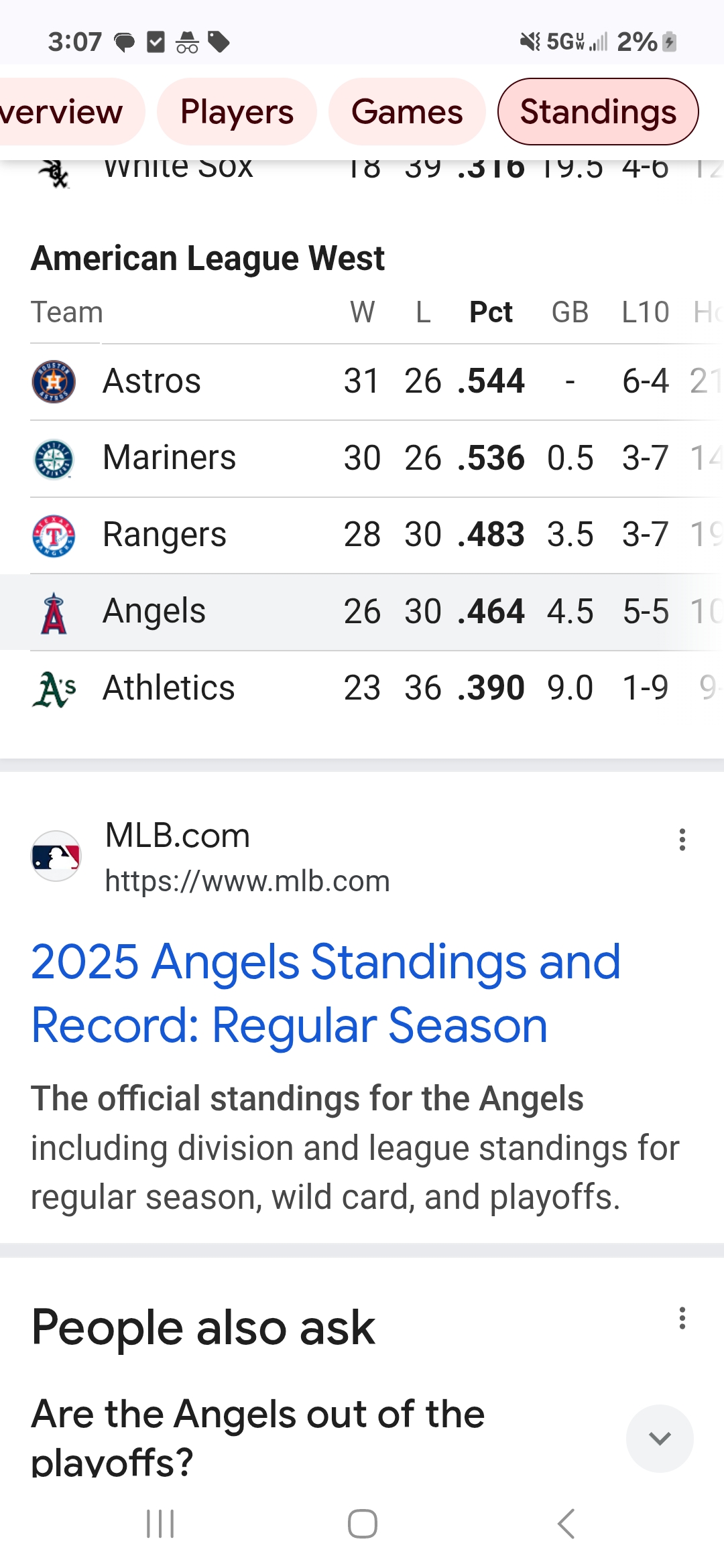Open the Overview tab
The image size is (724, 1568).
pyautogui.click(x=67, y=111)
